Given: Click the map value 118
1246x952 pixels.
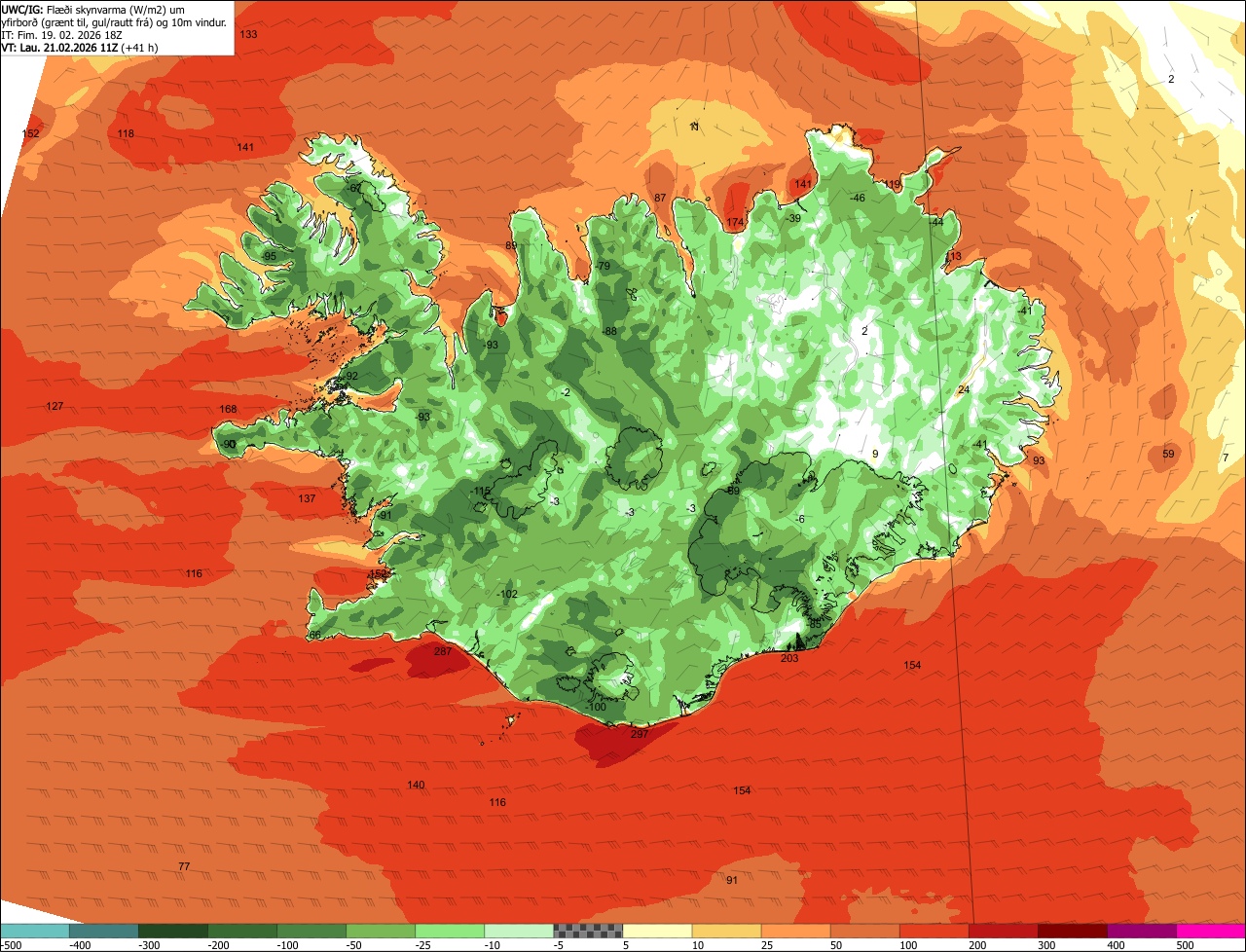Looking at the screenshot, I should coord(126,133).
